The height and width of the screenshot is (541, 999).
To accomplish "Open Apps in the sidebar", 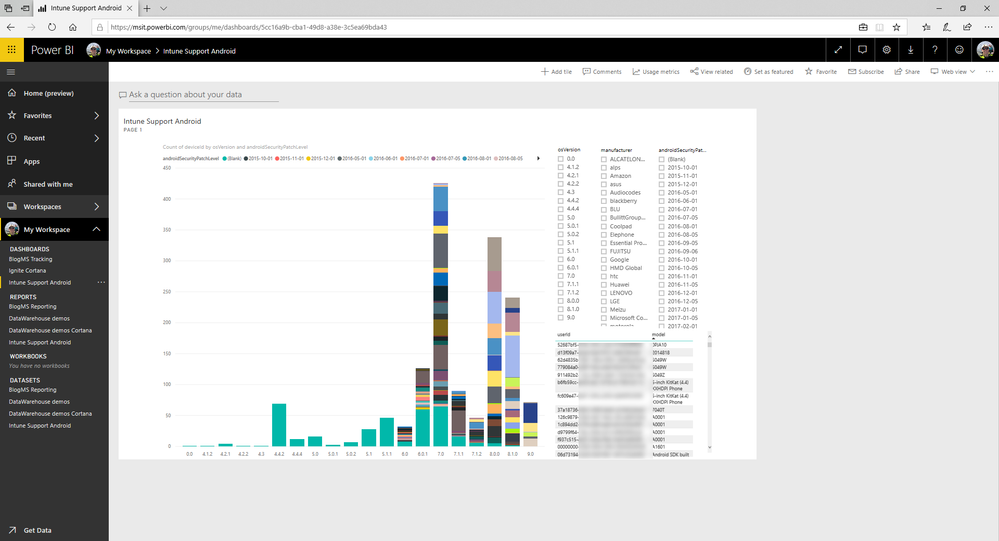I will [x=32, y=161].
